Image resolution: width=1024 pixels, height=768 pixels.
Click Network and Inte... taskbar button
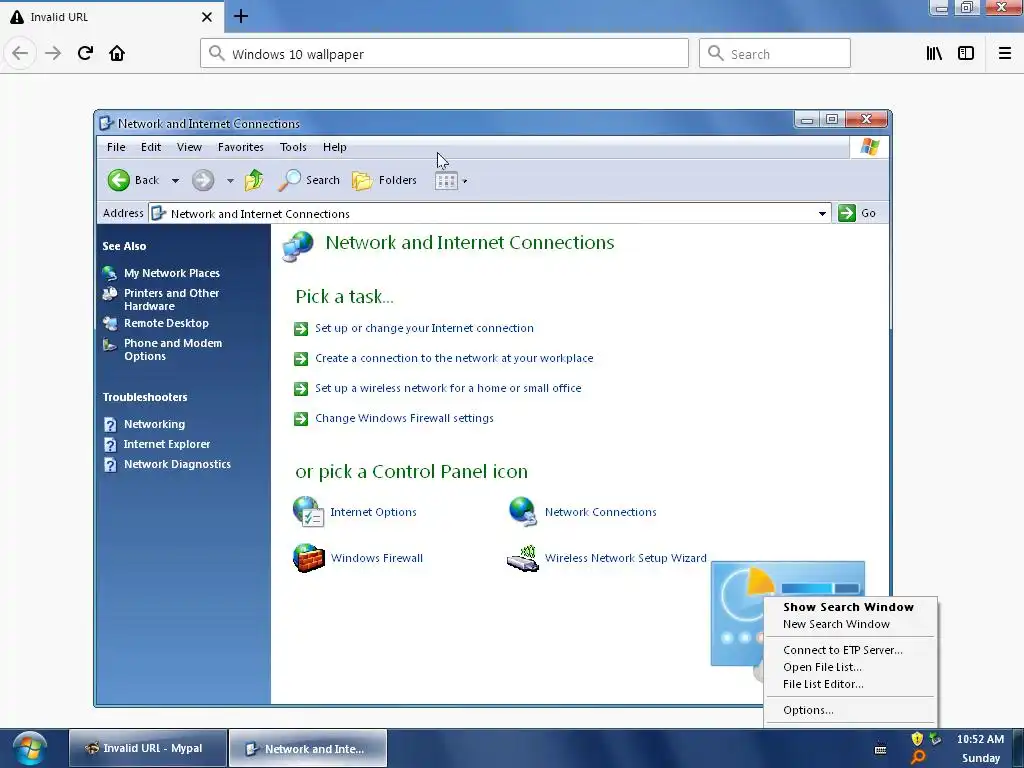(308, 748)
